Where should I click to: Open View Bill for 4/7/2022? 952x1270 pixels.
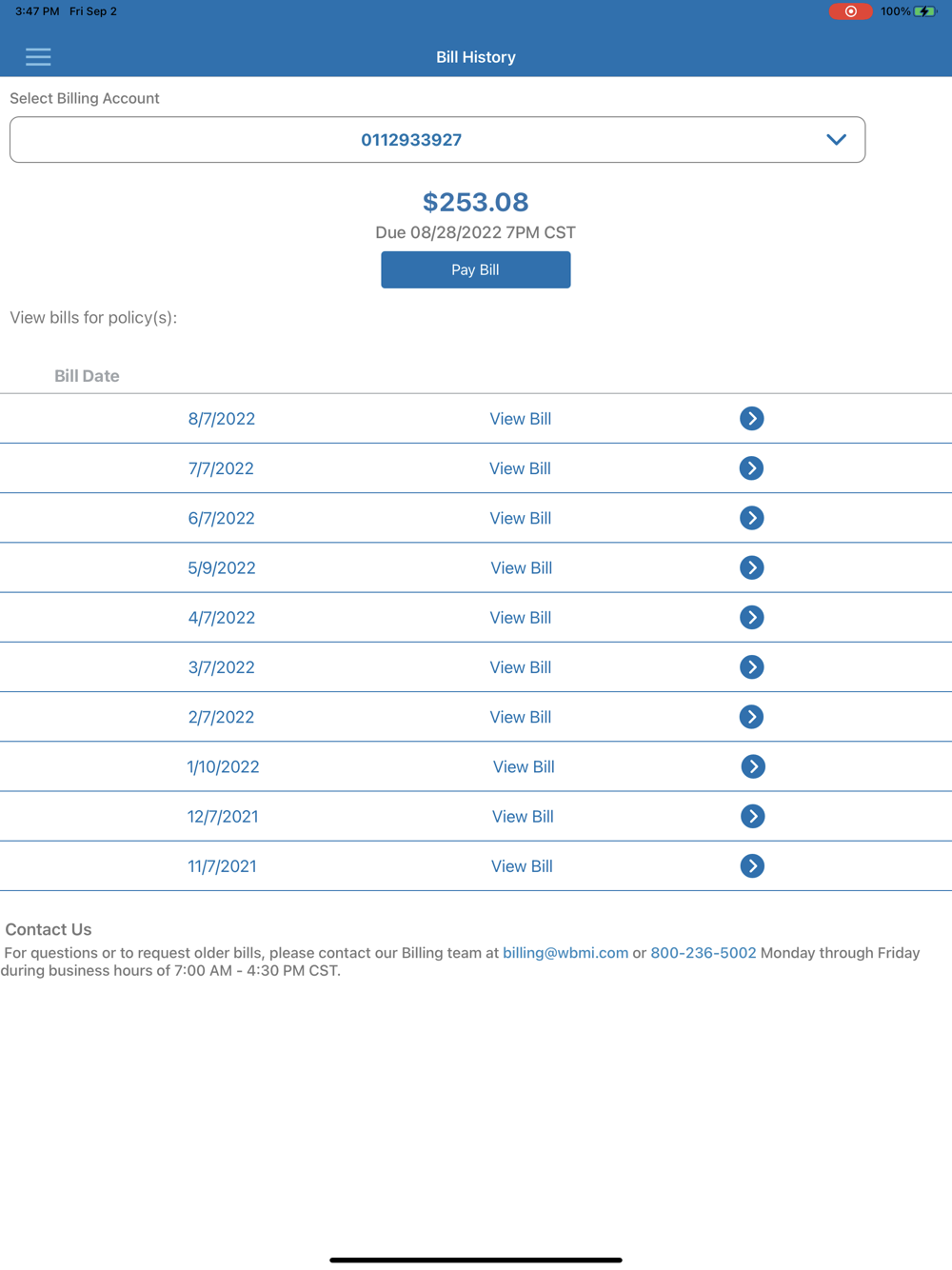click(521, 618)
